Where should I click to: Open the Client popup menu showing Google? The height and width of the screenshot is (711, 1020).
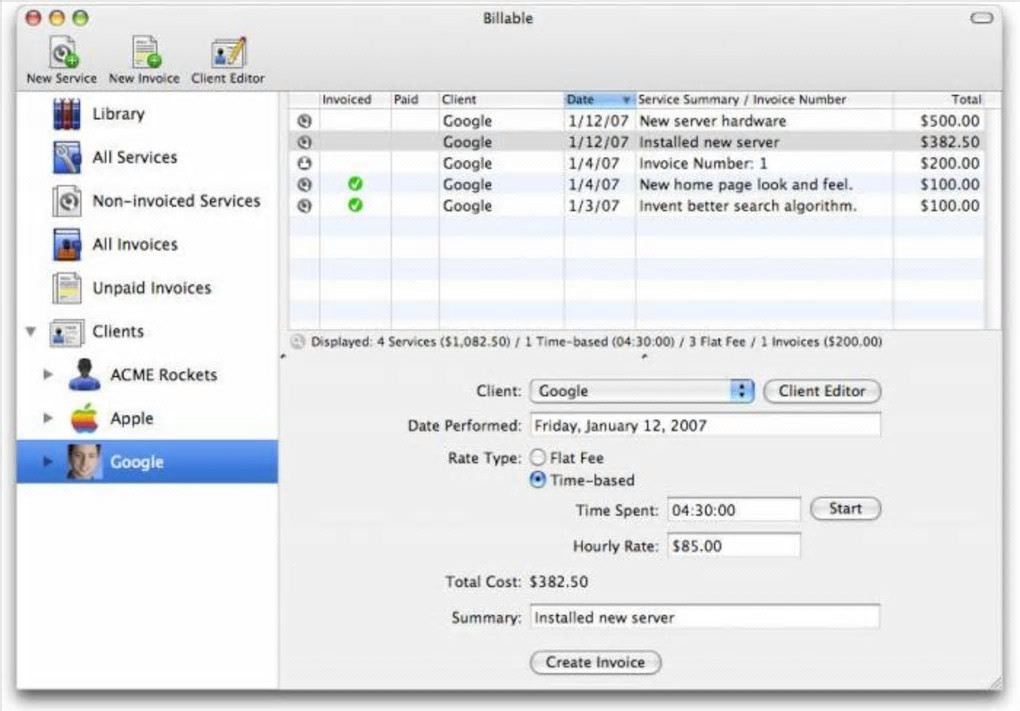642,391
